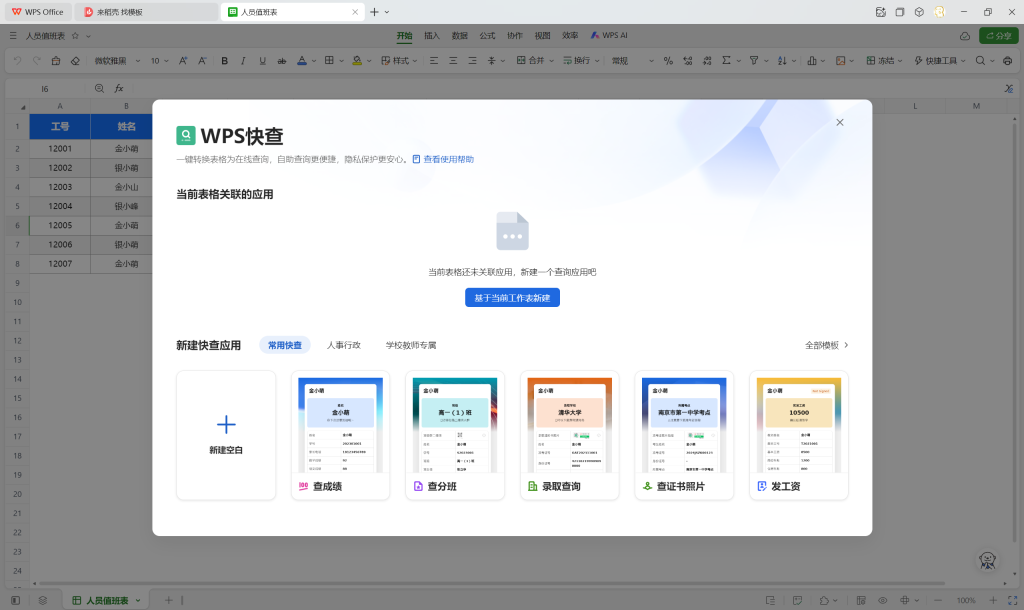The height and width of the screenshot is (610, 1024).
Task: Click the 查分班 template icon
Action: [418, 487]
